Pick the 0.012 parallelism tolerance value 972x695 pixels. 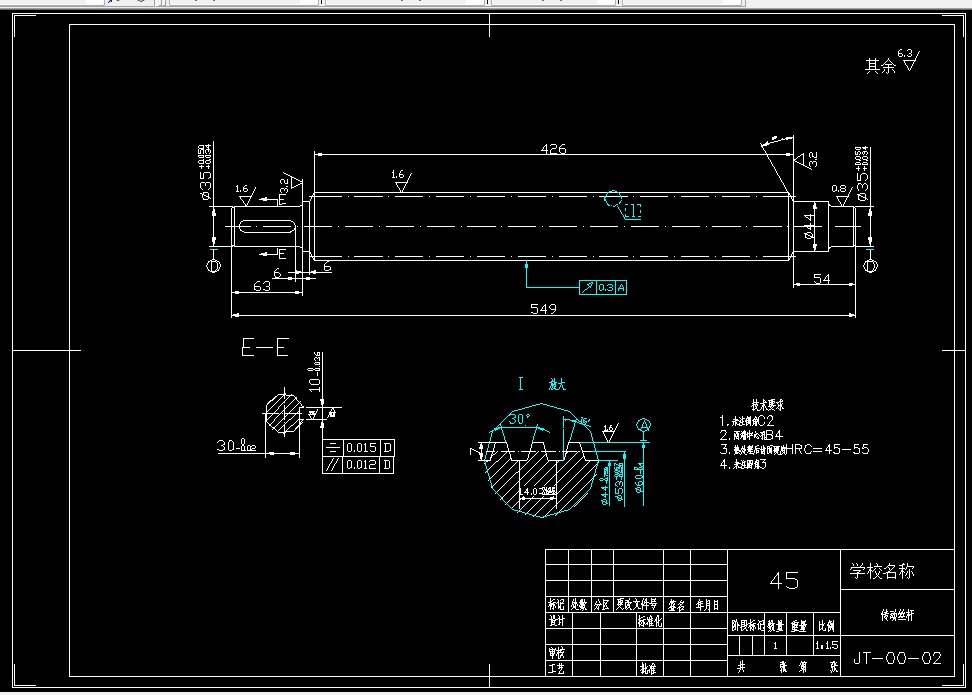[x=361, y=464]
